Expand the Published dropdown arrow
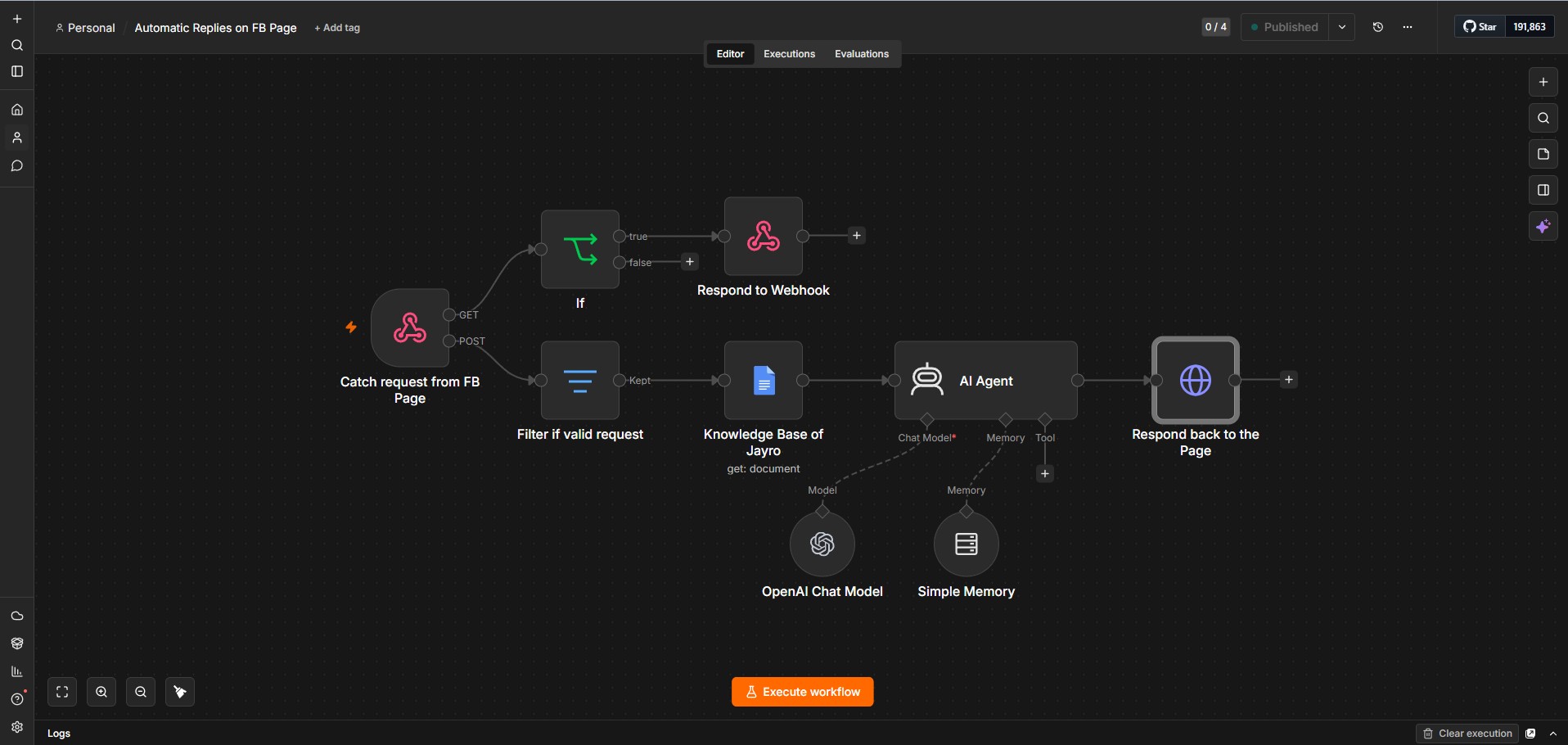The height and width of the screenshot is (745, 1568). tap(1342, 27)
